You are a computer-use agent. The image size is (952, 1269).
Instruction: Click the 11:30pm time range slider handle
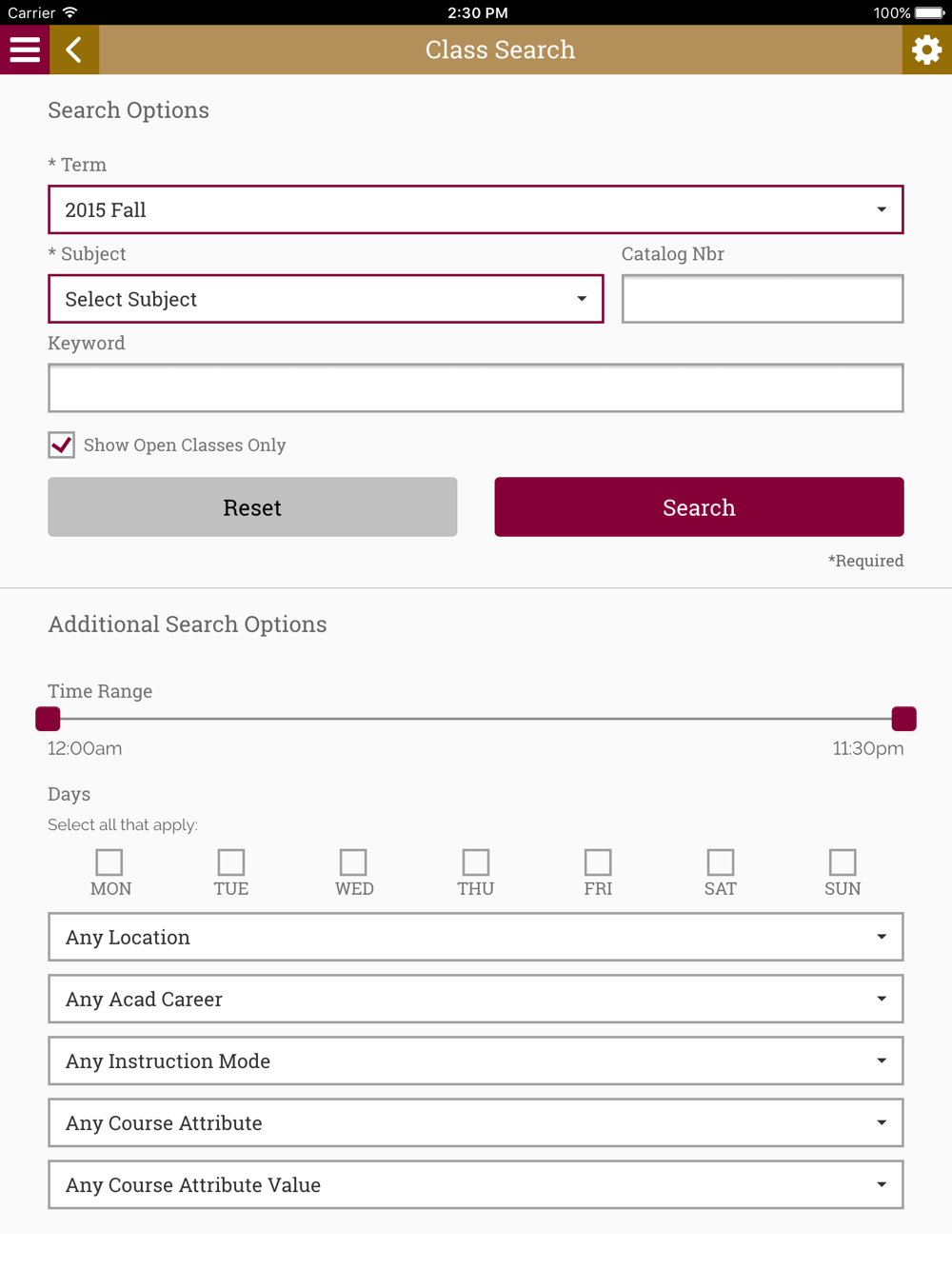pyautogui.click(x=903, y=719)
